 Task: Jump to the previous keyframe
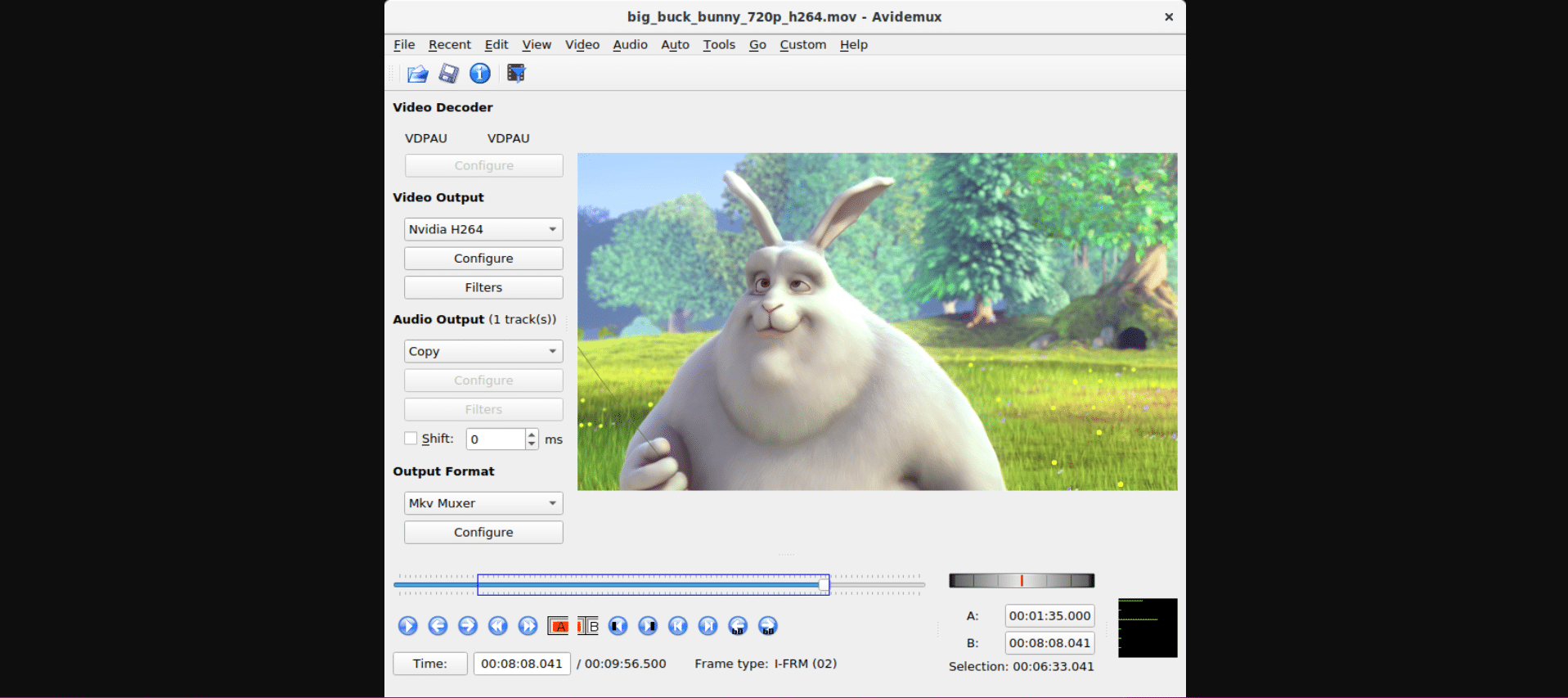(497, 626)
